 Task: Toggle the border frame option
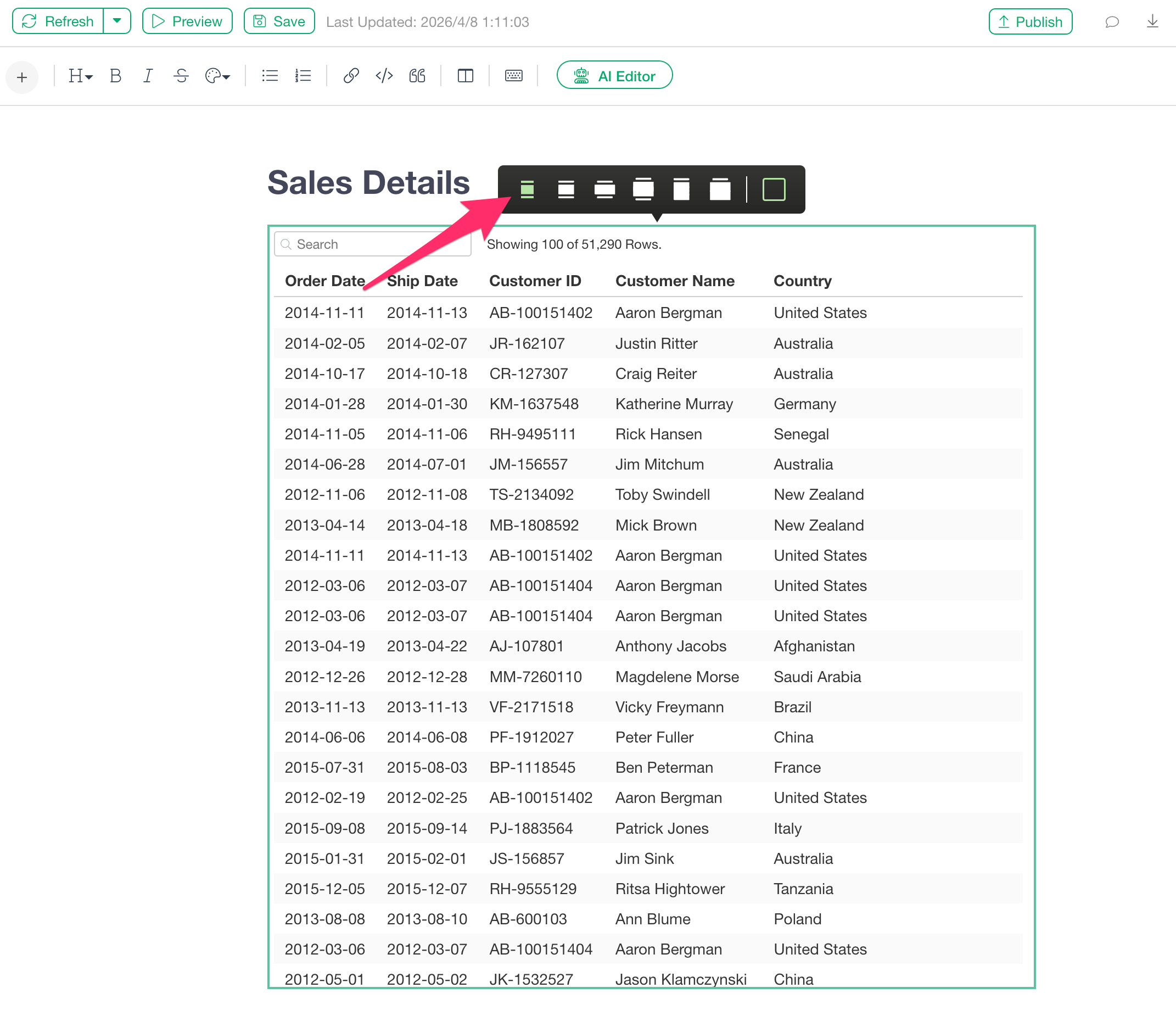click(774, 189)
